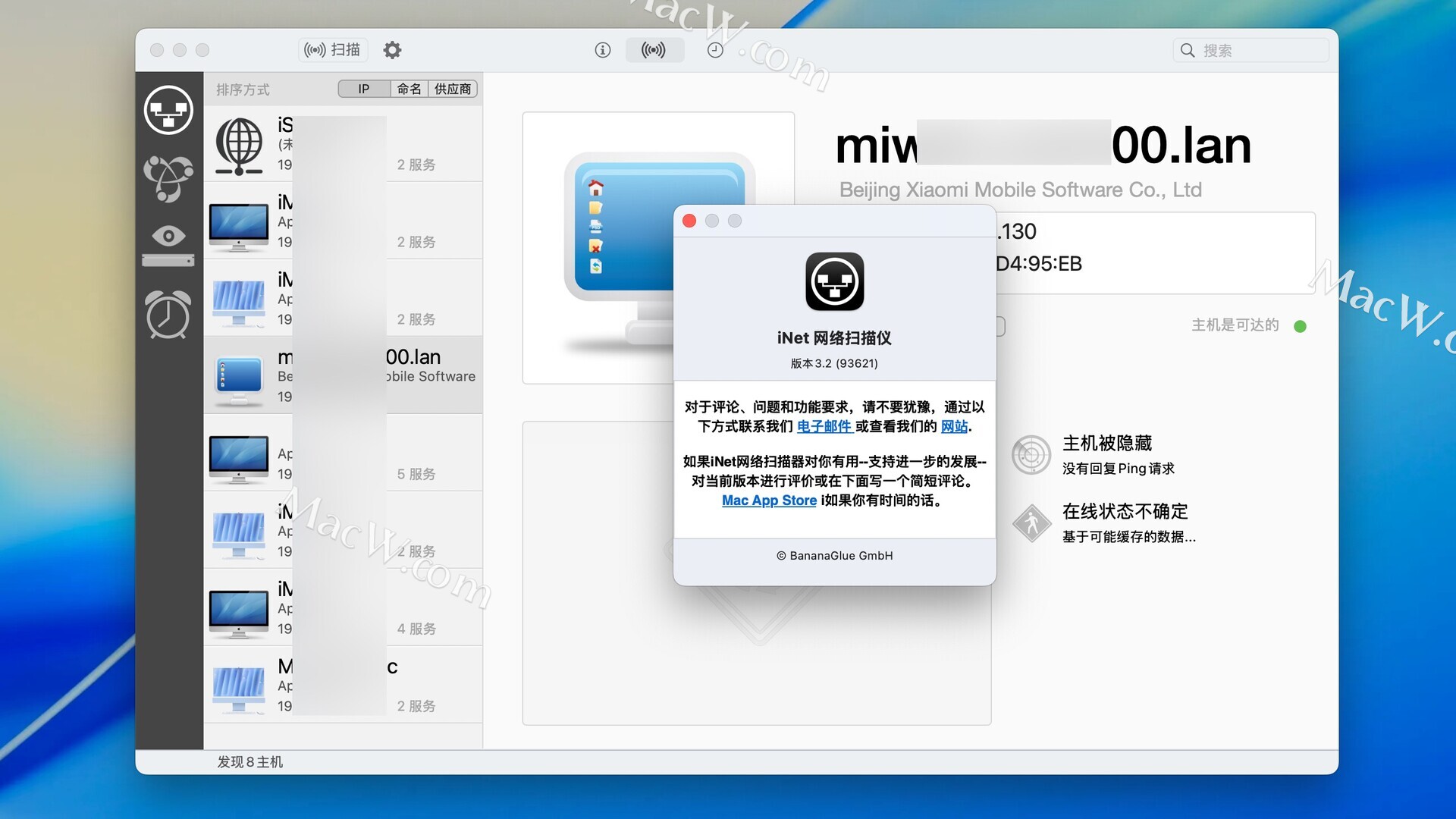This screenshot has height=819, width=1456.
Task: Sort the host list by 供应商
Action: coord(453,89)
